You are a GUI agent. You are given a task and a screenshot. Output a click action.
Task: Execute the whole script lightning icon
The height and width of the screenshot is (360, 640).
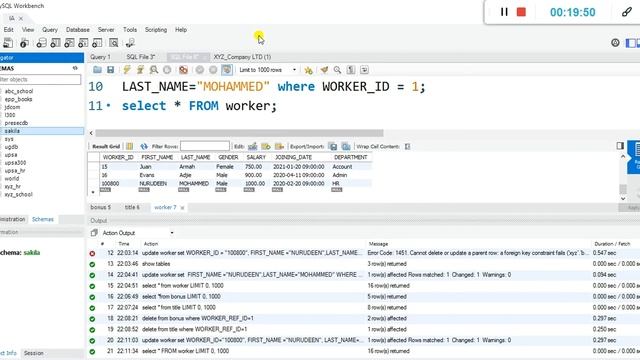127,70
